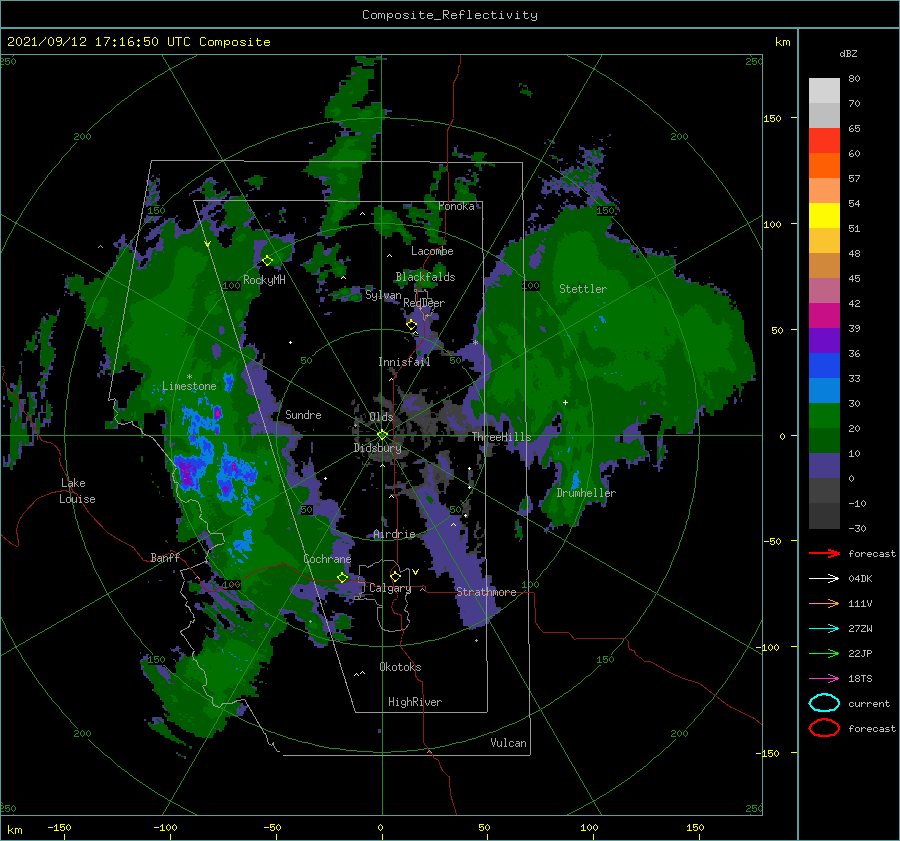Click the Limestone label on map
This screenshot has height=841, width=900.
189,386
